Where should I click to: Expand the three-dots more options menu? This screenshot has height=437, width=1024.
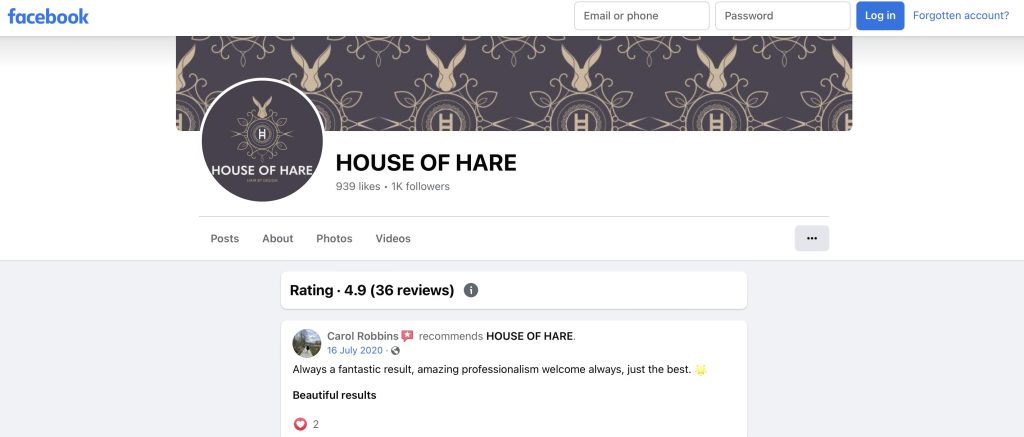(812, 238)
